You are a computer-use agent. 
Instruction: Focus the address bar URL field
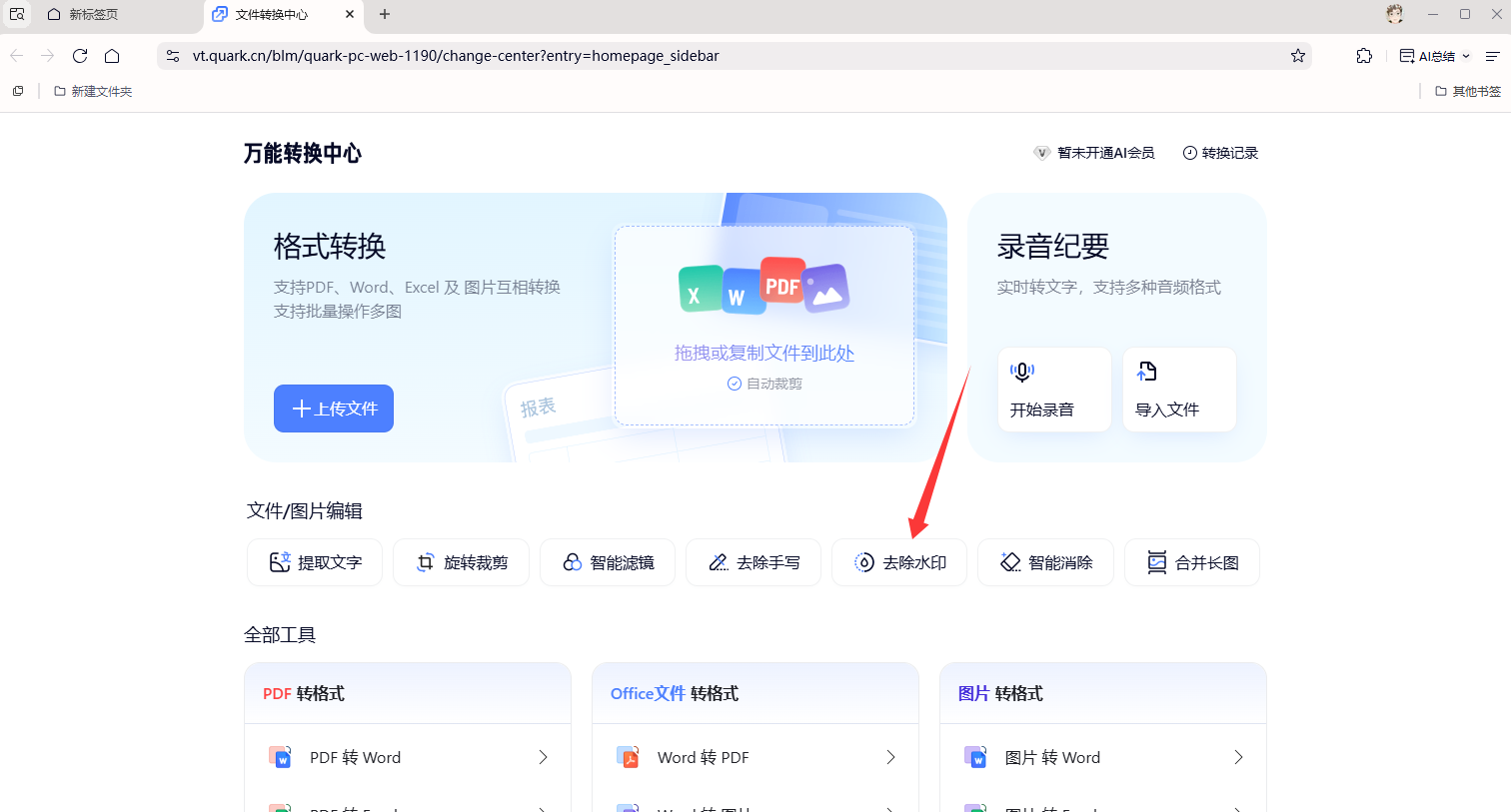pyautogui.click(x=735, y=56)
